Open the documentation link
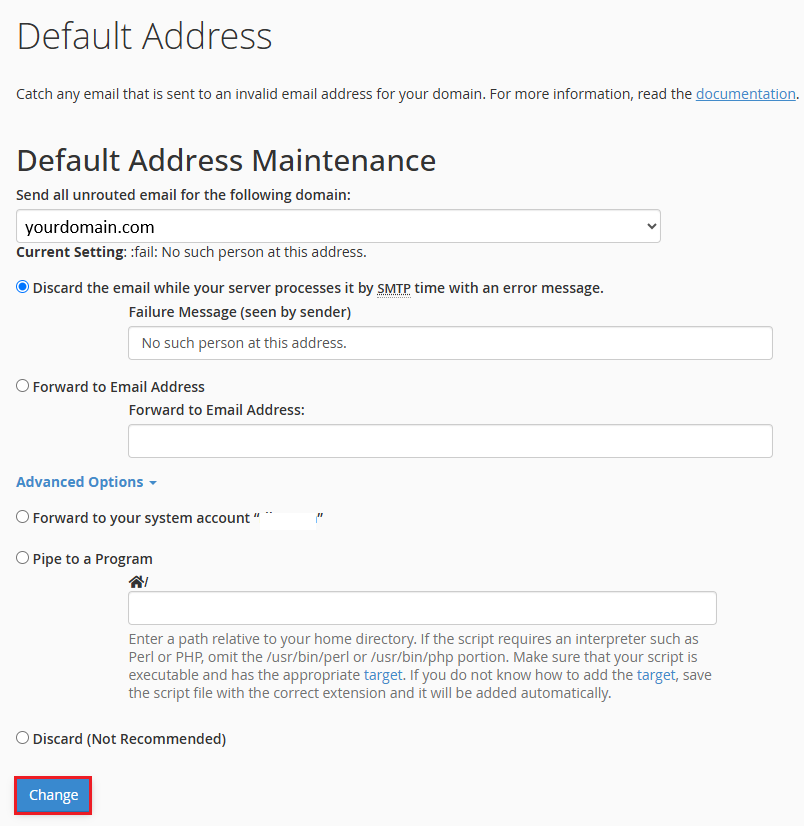804x826 pixels. 745,94
